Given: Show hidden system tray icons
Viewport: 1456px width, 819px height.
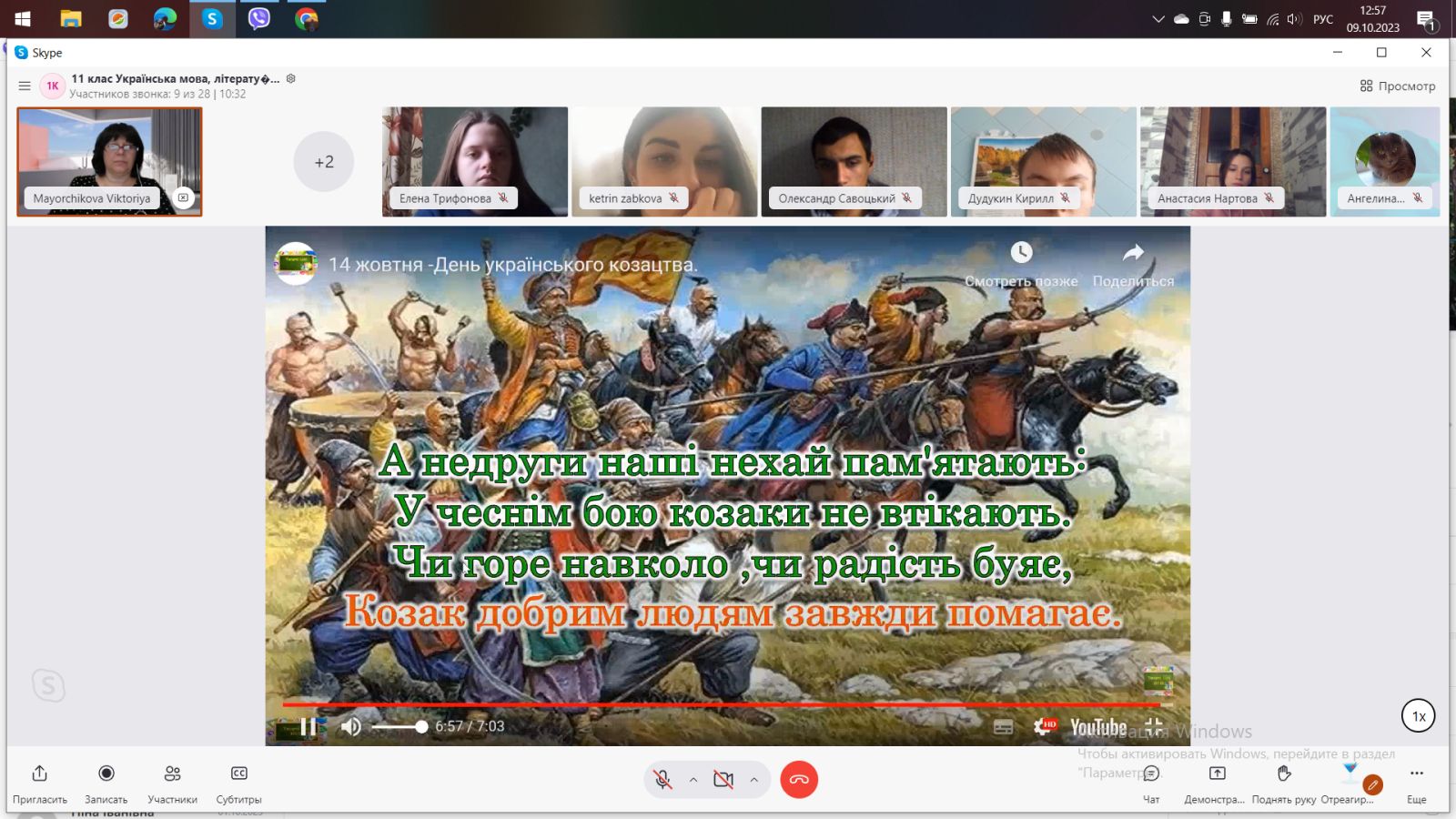Looking at the screenshot, I should (1158, 18).
